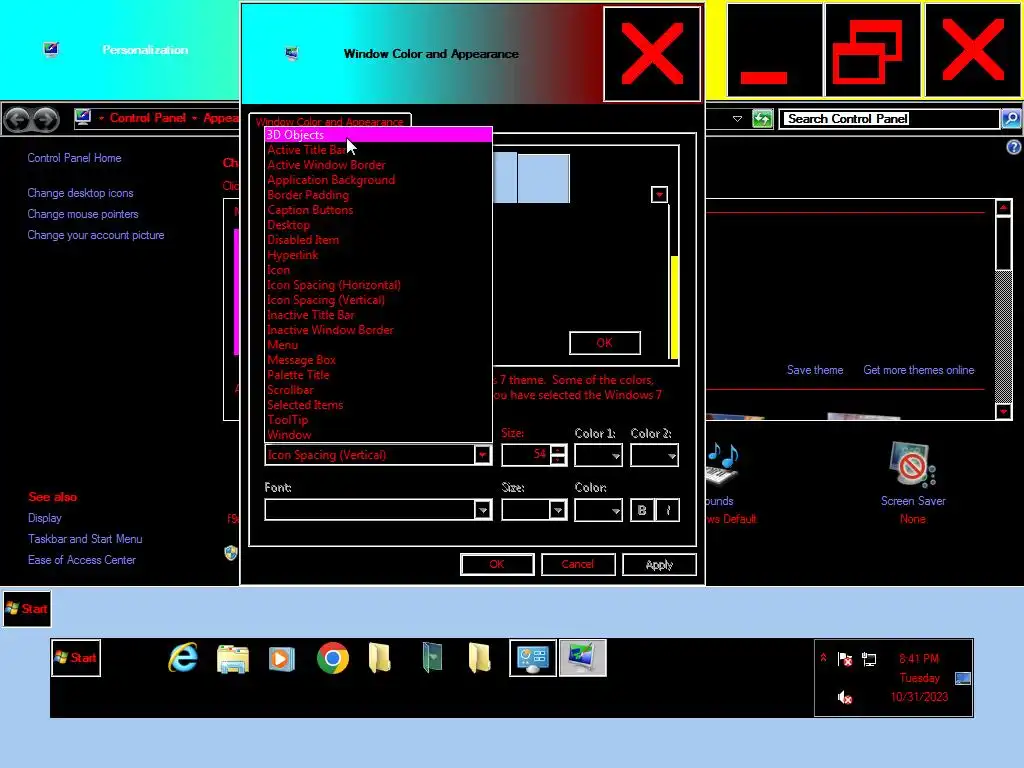Screen dimensions: 1024x768
Task: Click the preview message box OK button
Action: 605,343
